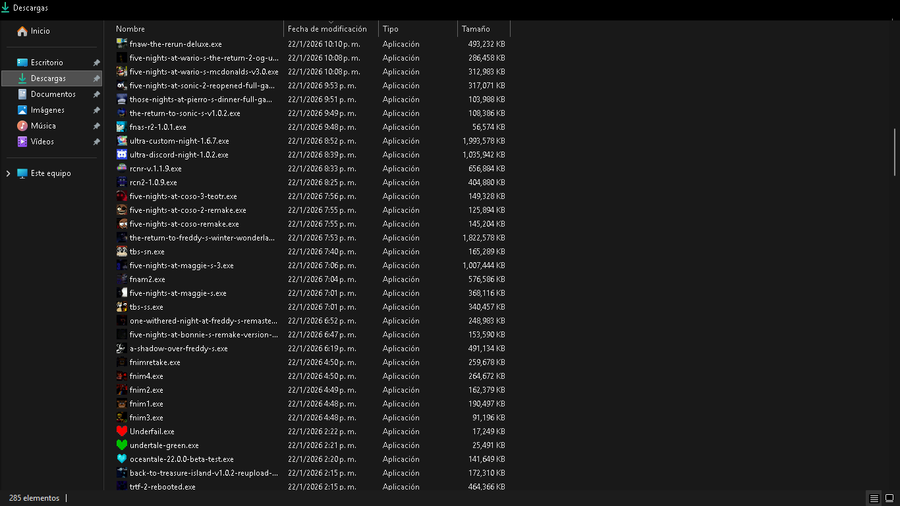Click the ultra-discord-night-1.0.2.exe Discord icon
Image resolution: width=900 pixels, height=506 pixels.
pos(122,154)
